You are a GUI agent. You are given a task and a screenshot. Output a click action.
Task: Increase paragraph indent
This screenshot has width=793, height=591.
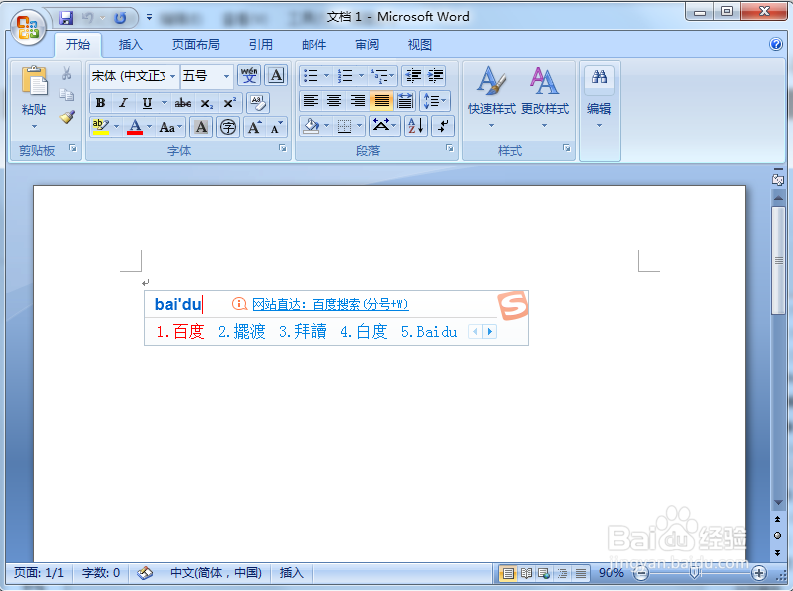(435, 76)
